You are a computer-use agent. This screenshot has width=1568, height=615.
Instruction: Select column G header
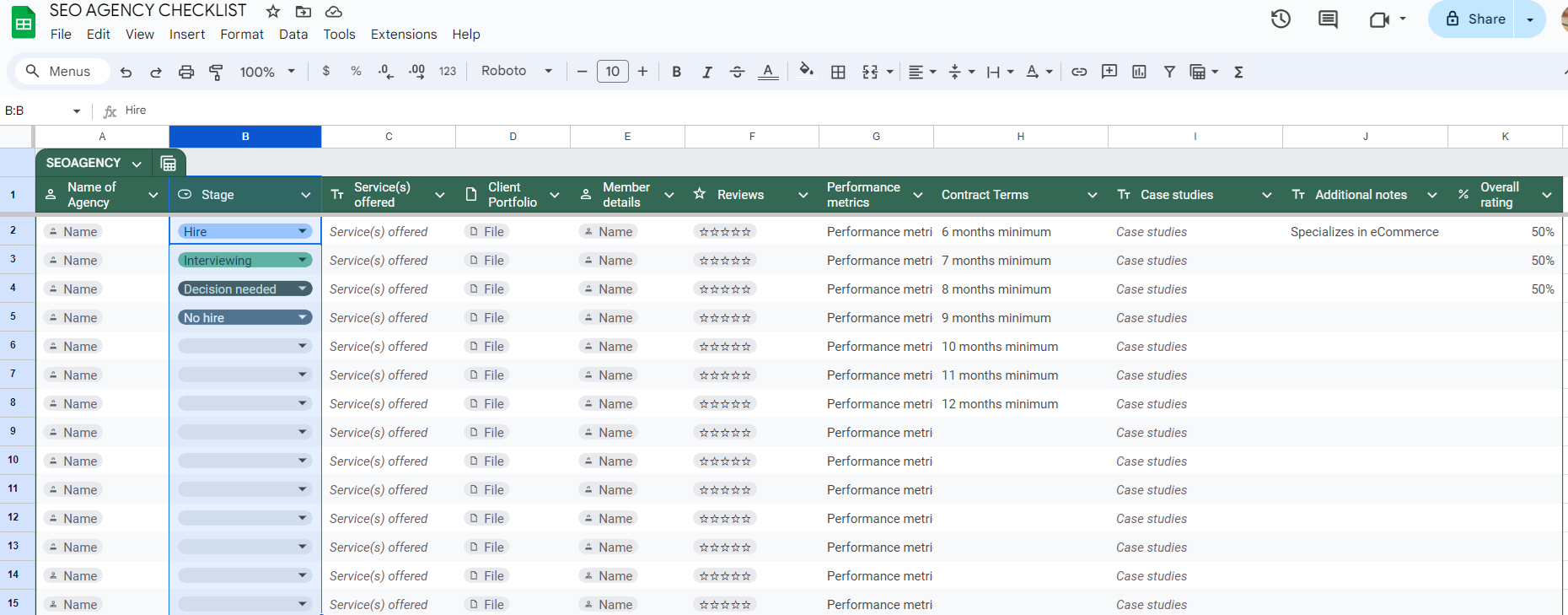tap(876, 137)
